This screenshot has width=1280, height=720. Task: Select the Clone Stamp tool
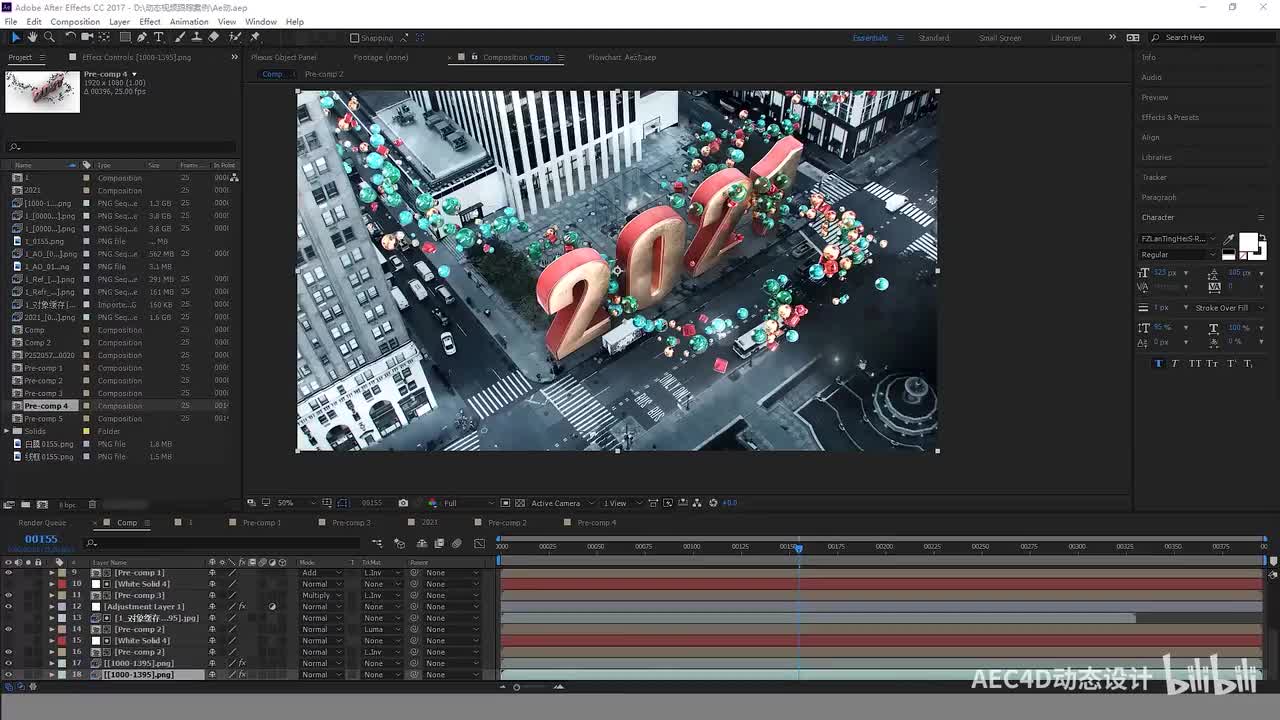(196, 37)
